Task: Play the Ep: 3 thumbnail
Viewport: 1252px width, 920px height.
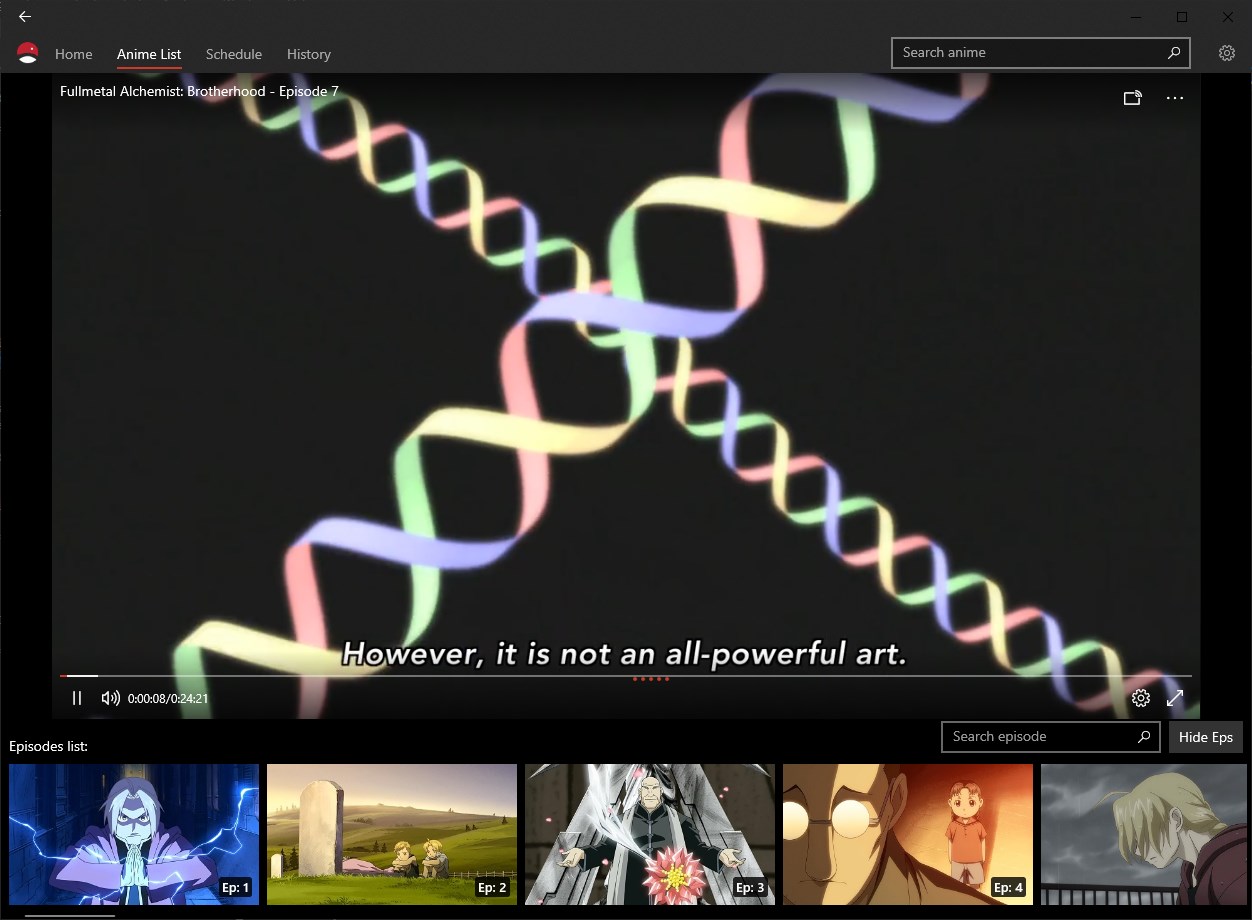Action: coord(650,834)
